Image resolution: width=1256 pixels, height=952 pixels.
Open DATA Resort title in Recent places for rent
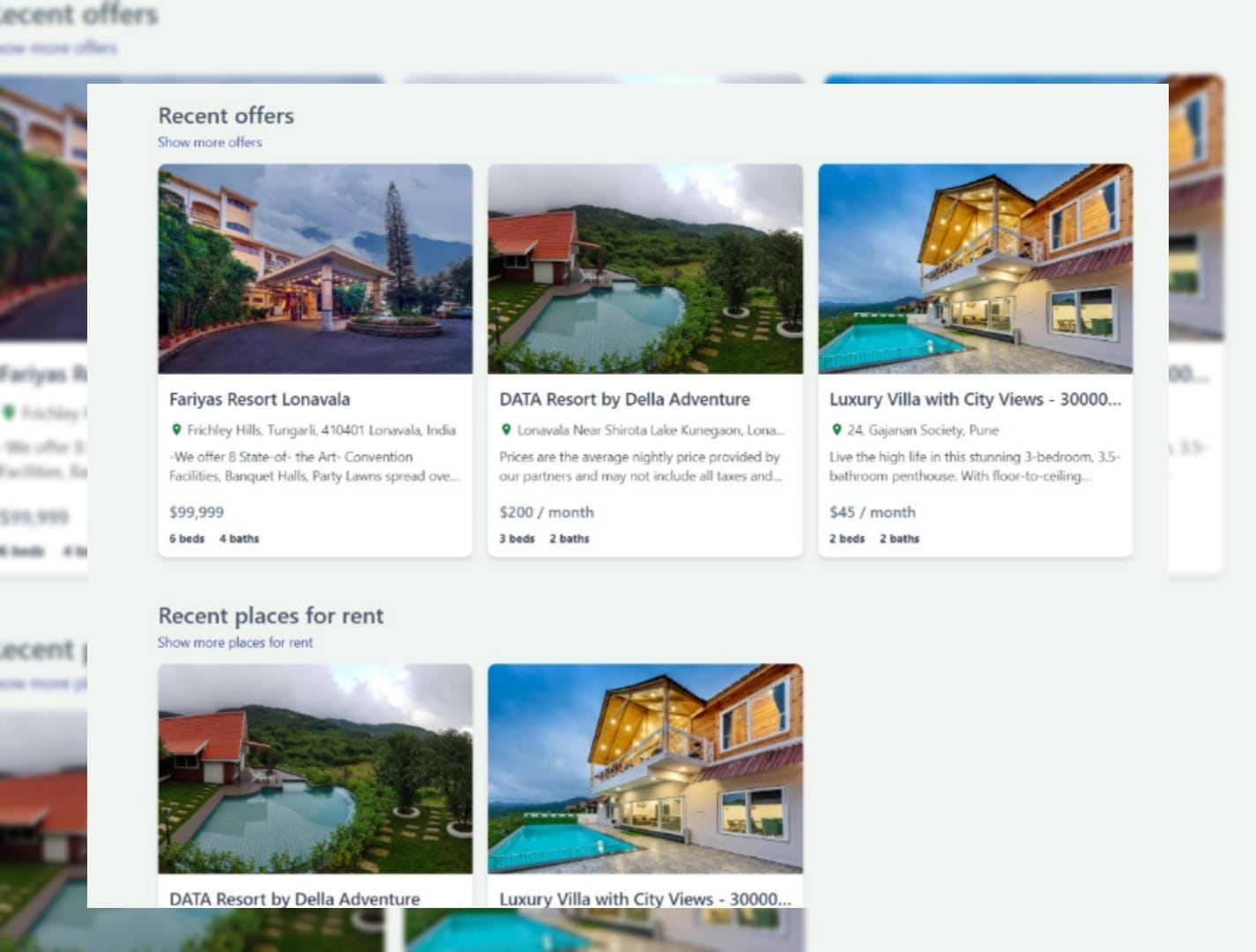294,899
